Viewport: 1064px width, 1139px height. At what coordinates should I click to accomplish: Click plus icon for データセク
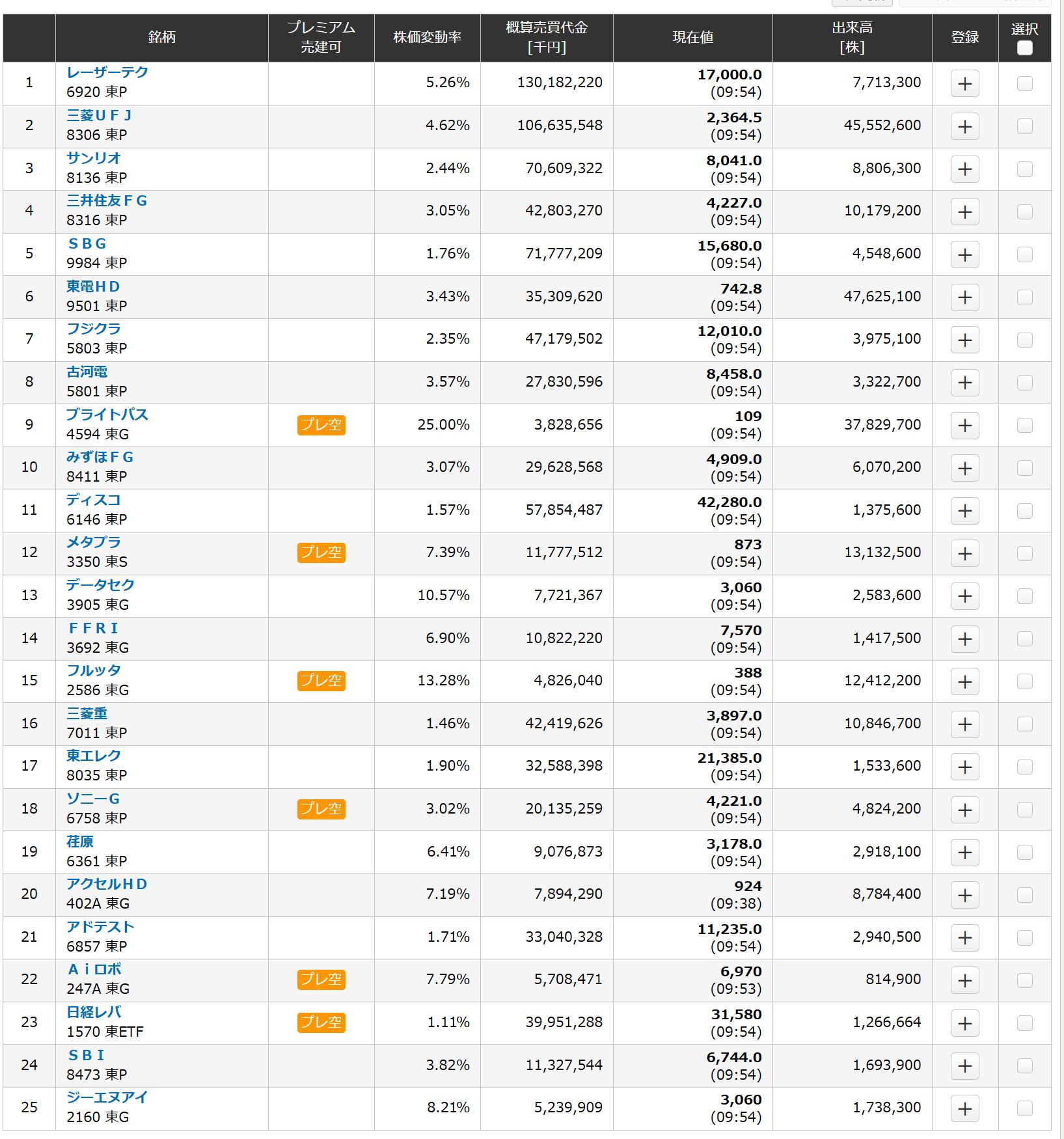coord(964,596)
